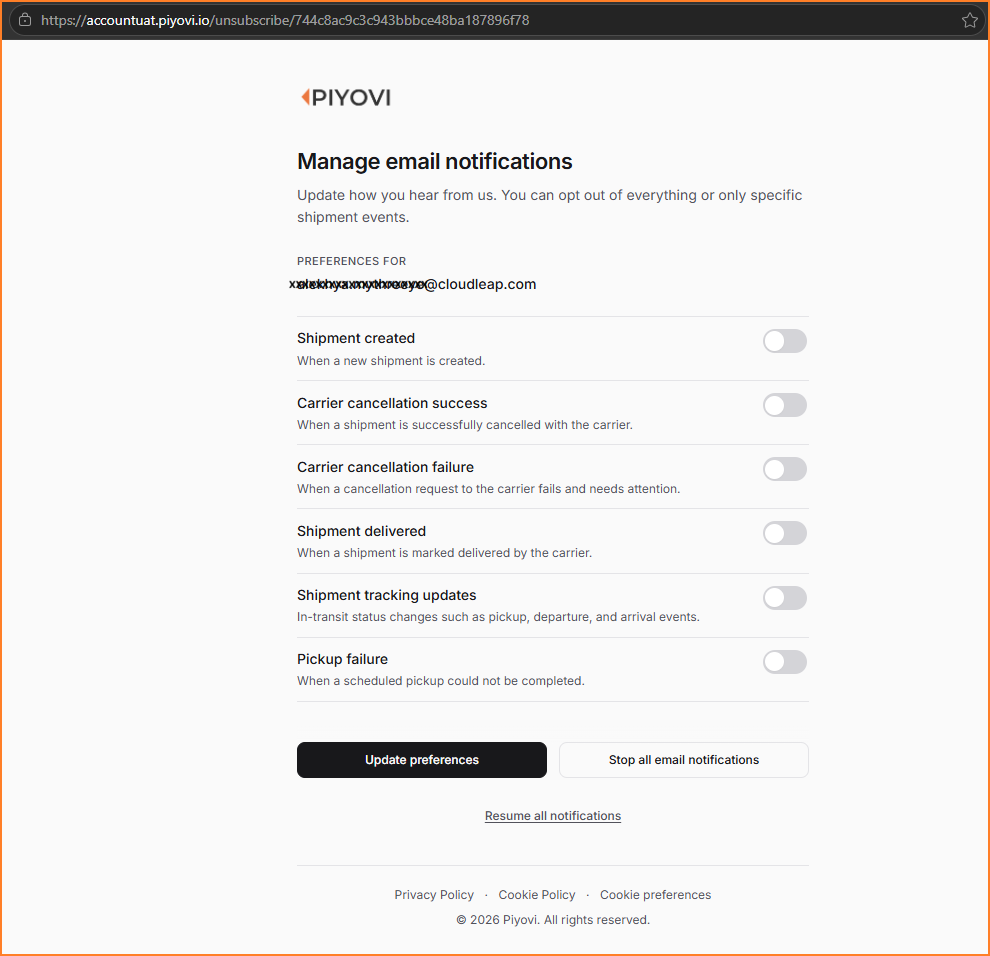Click the site info lock icon in address bar
Viewport: 990px width, 956px height.
pos(25,20)
